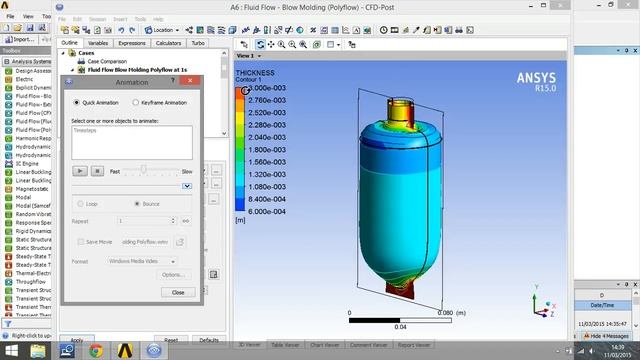Click the Close button in Animation dialog
The width and height of the screenshot is (640, 360).
[178, 292]
